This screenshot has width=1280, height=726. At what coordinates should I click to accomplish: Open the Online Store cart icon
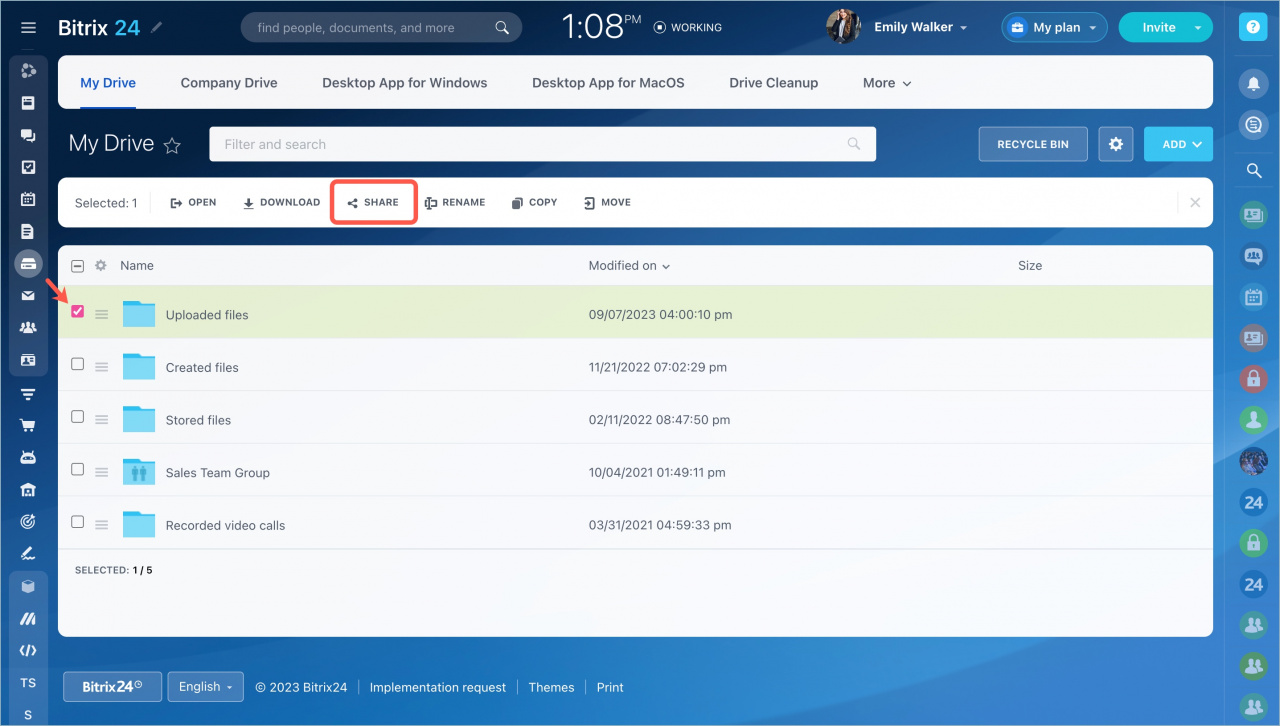click(x=28, y=425)
